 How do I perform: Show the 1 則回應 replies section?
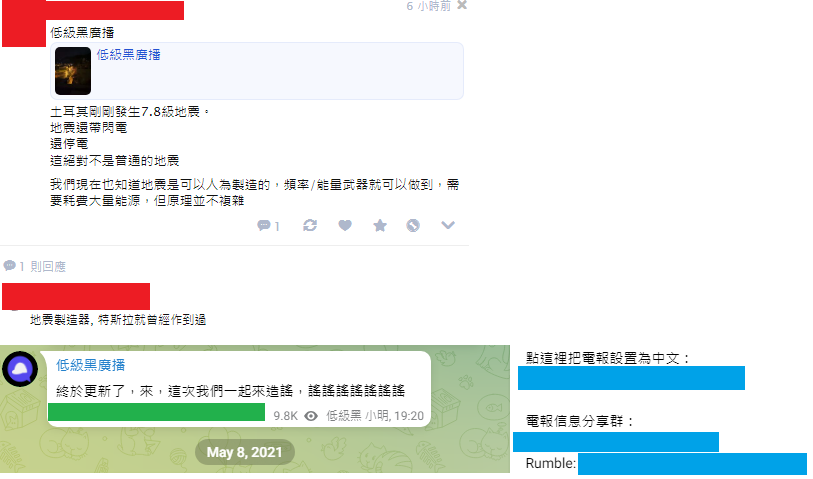[35, 266]
